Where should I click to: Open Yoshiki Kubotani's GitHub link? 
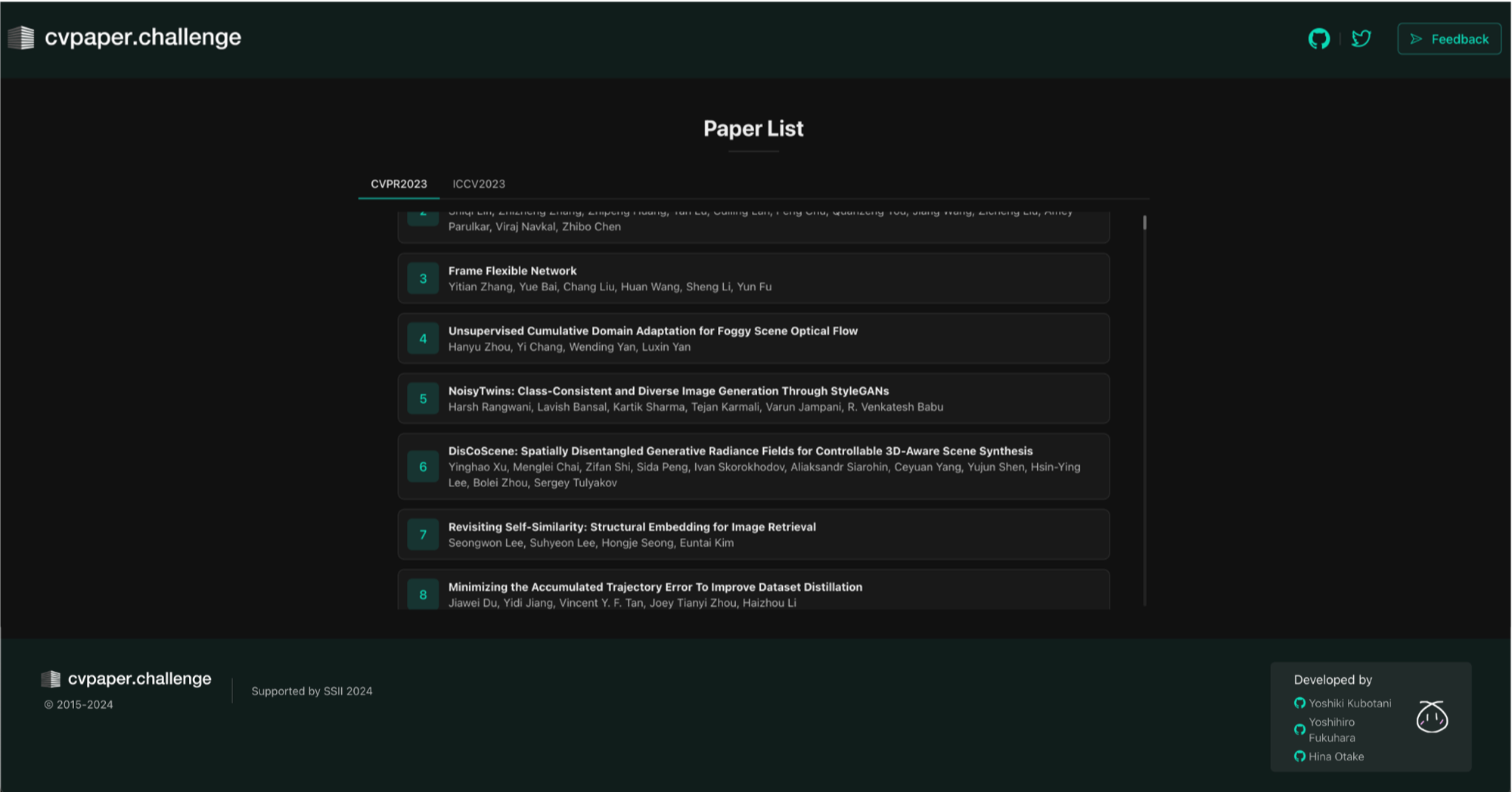coord(1349,703)
